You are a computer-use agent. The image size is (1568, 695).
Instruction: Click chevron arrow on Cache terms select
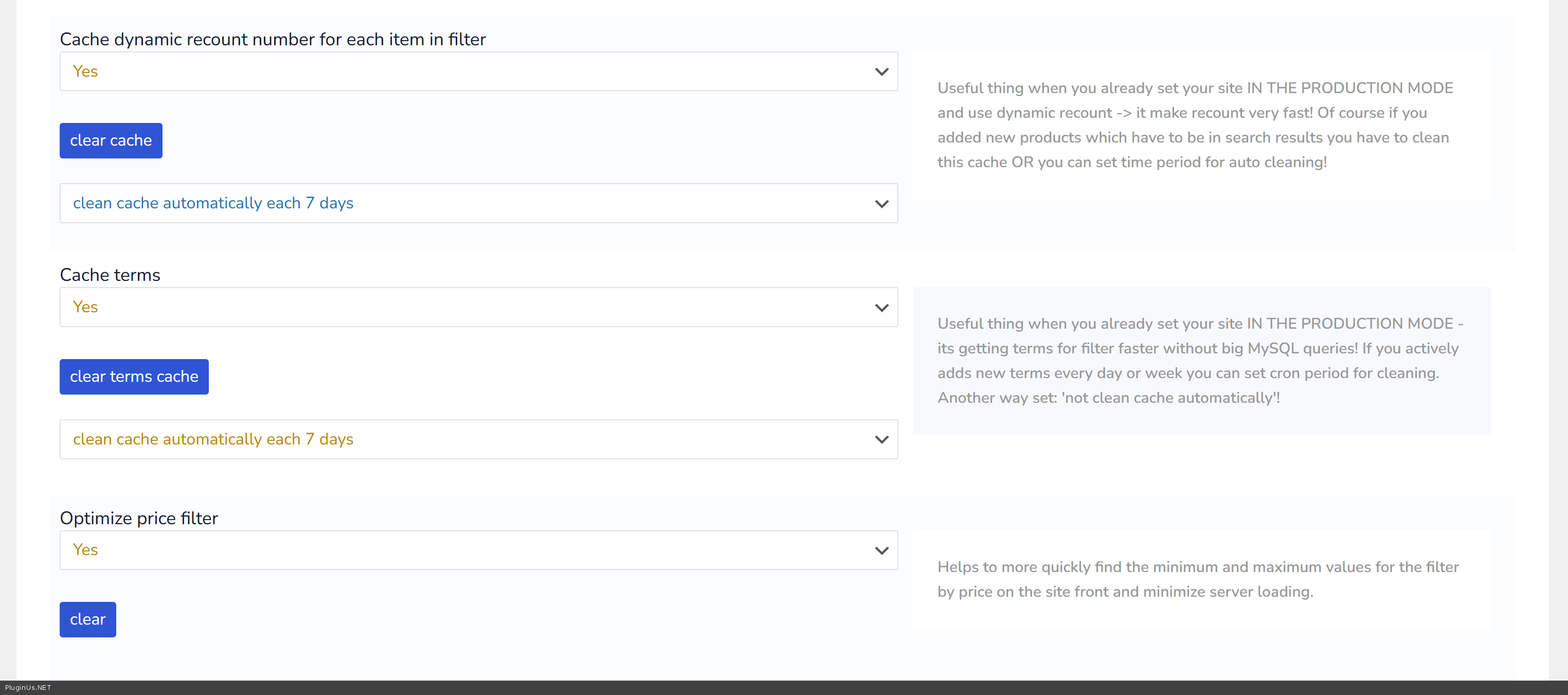(881, 308)
